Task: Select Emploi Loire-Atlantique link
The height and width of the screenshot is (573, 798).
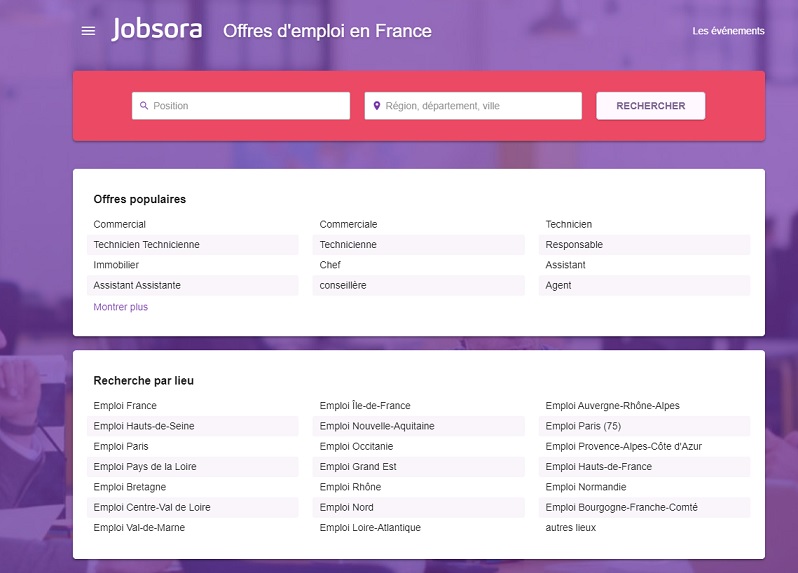Action: coord(370,528)
